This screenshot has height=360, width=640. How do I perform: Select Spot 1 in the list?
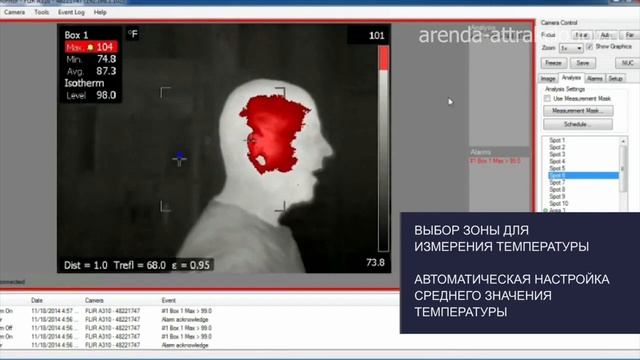(x=557, y=140)
